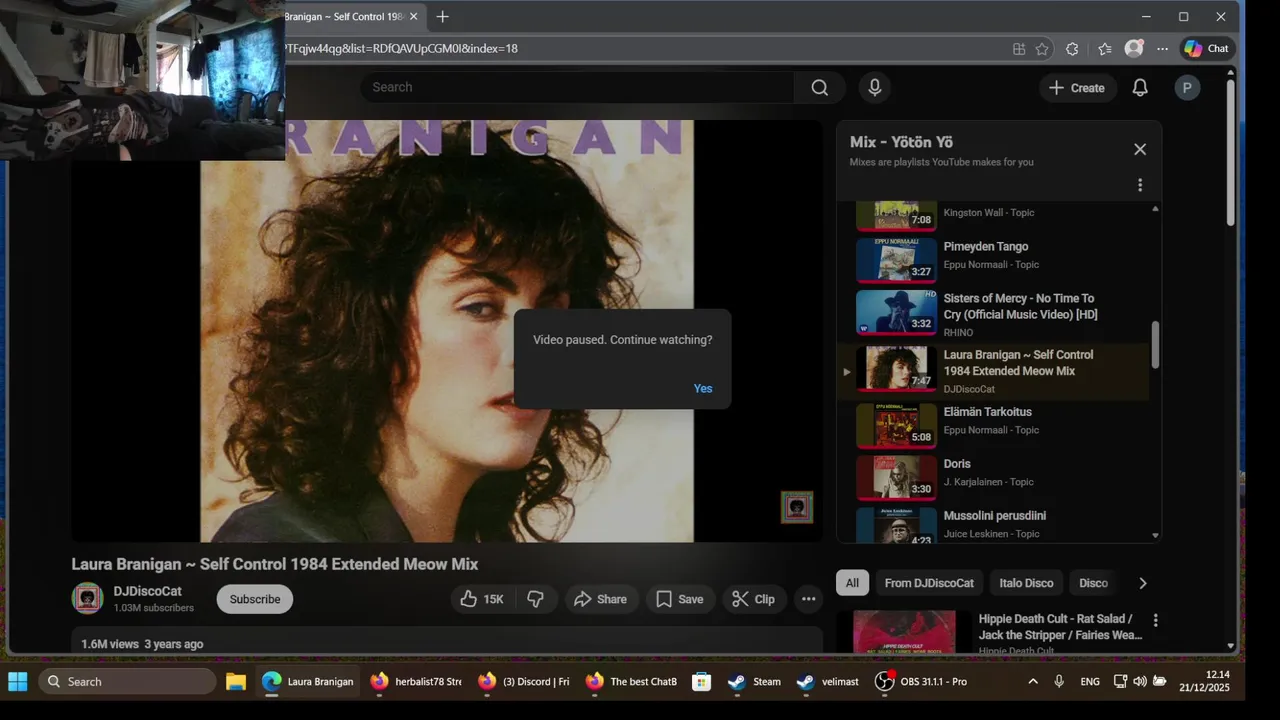Open YouTube notifications bell
The height and width of the screenshot is (720, 1280).
pyautogui.click(x=1140, y=88)
